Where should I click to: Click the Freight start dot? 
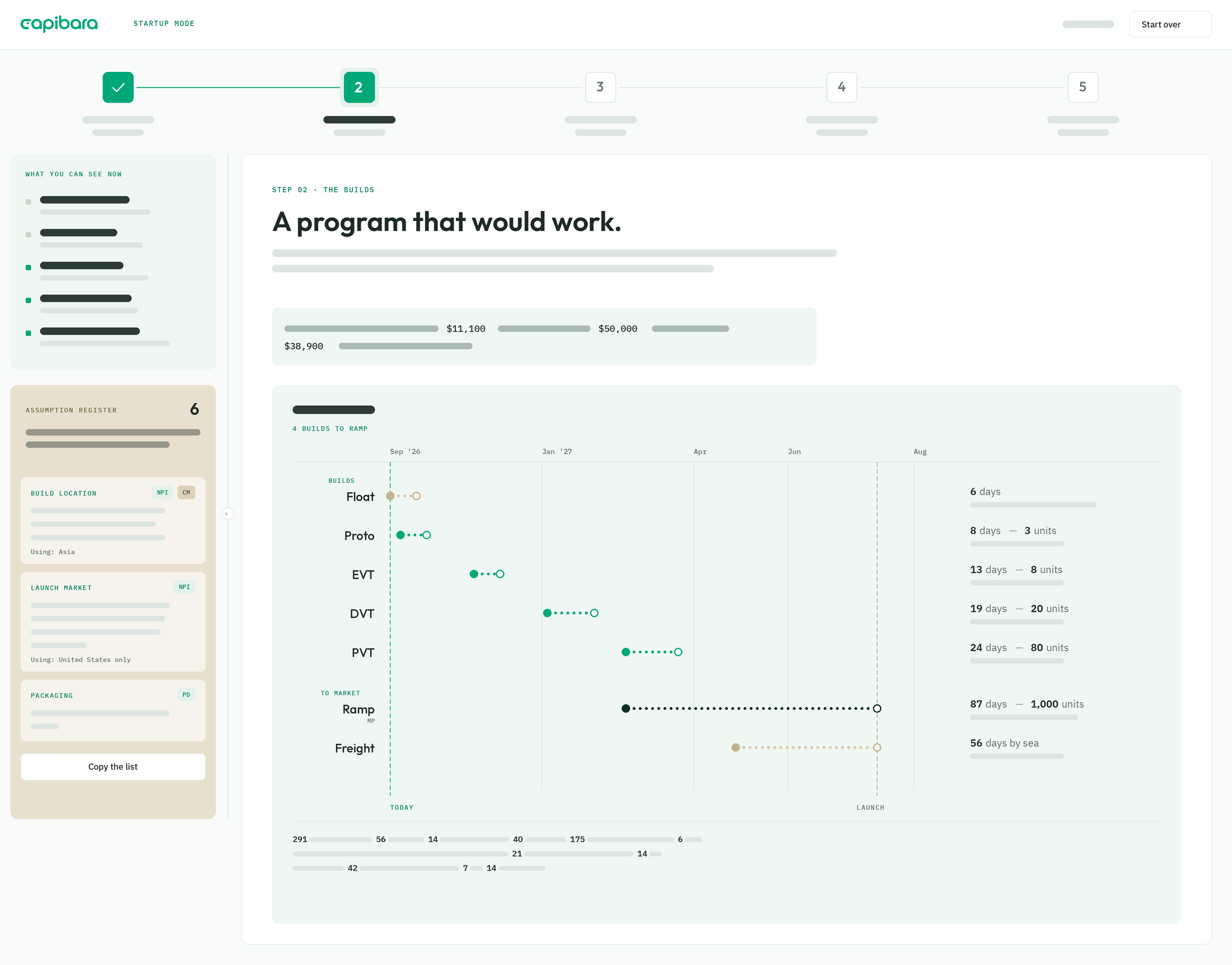(x=736, y=747)
